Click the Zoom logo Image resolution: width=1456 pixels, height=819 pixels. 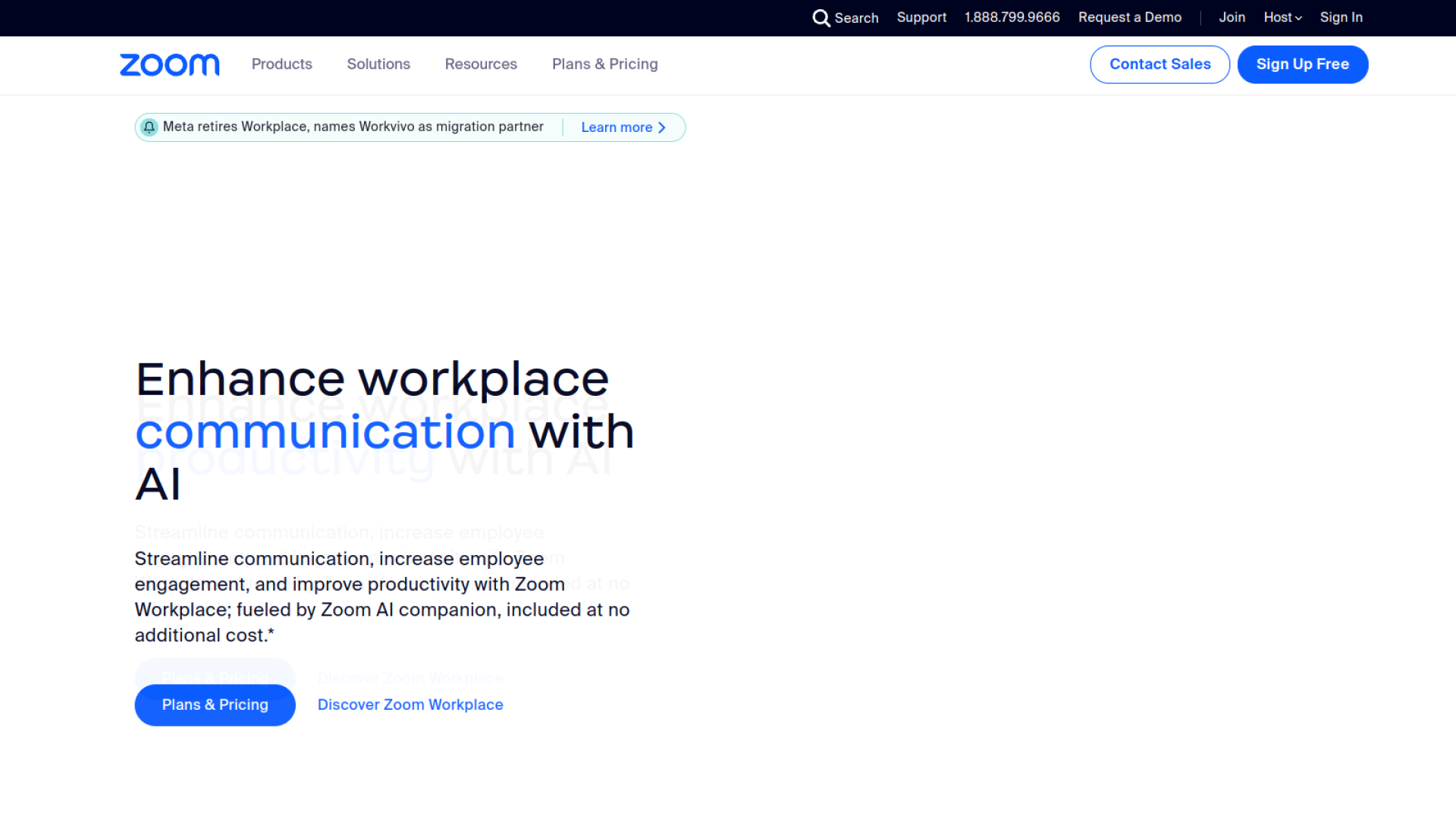170,64
